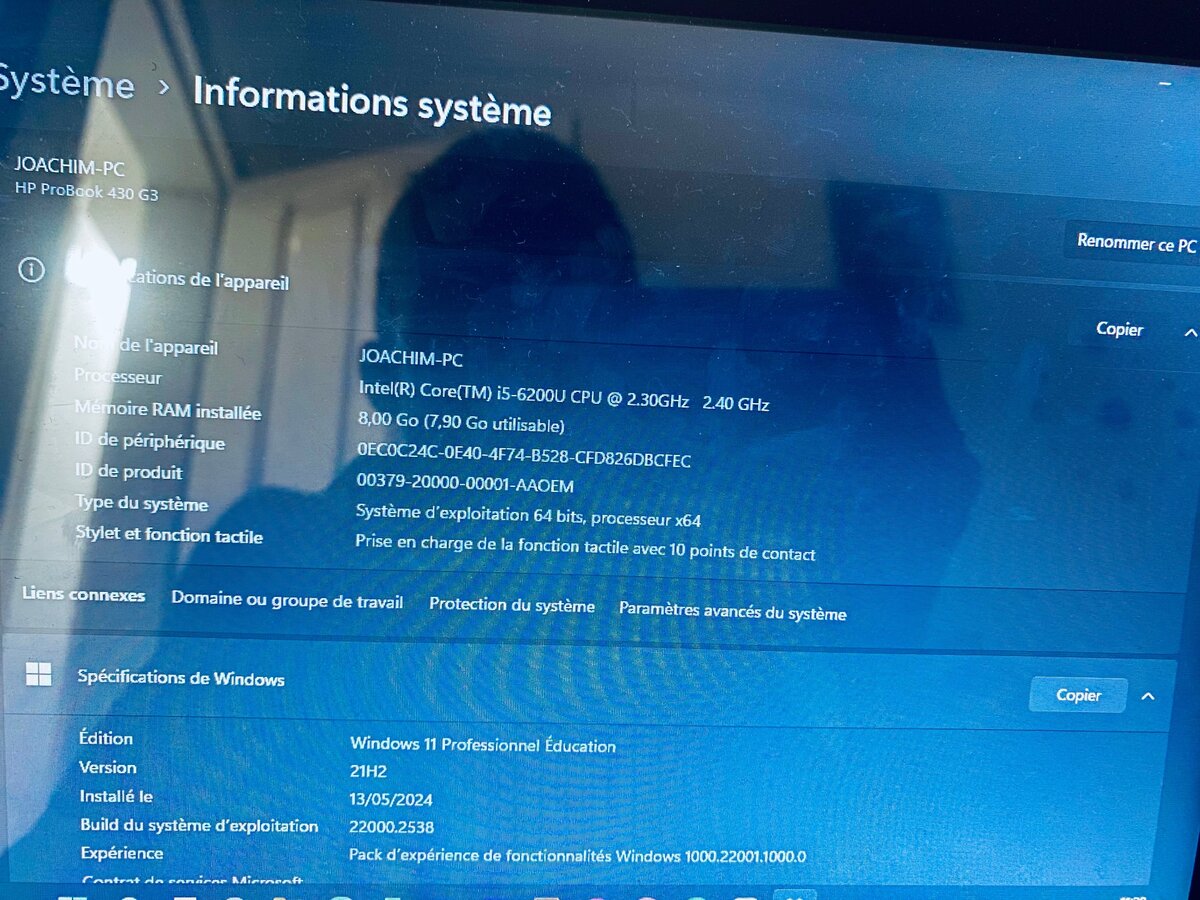Click the Renommer ce PC button
This screenshot has height=900, width=1200.
point(1136,243)
